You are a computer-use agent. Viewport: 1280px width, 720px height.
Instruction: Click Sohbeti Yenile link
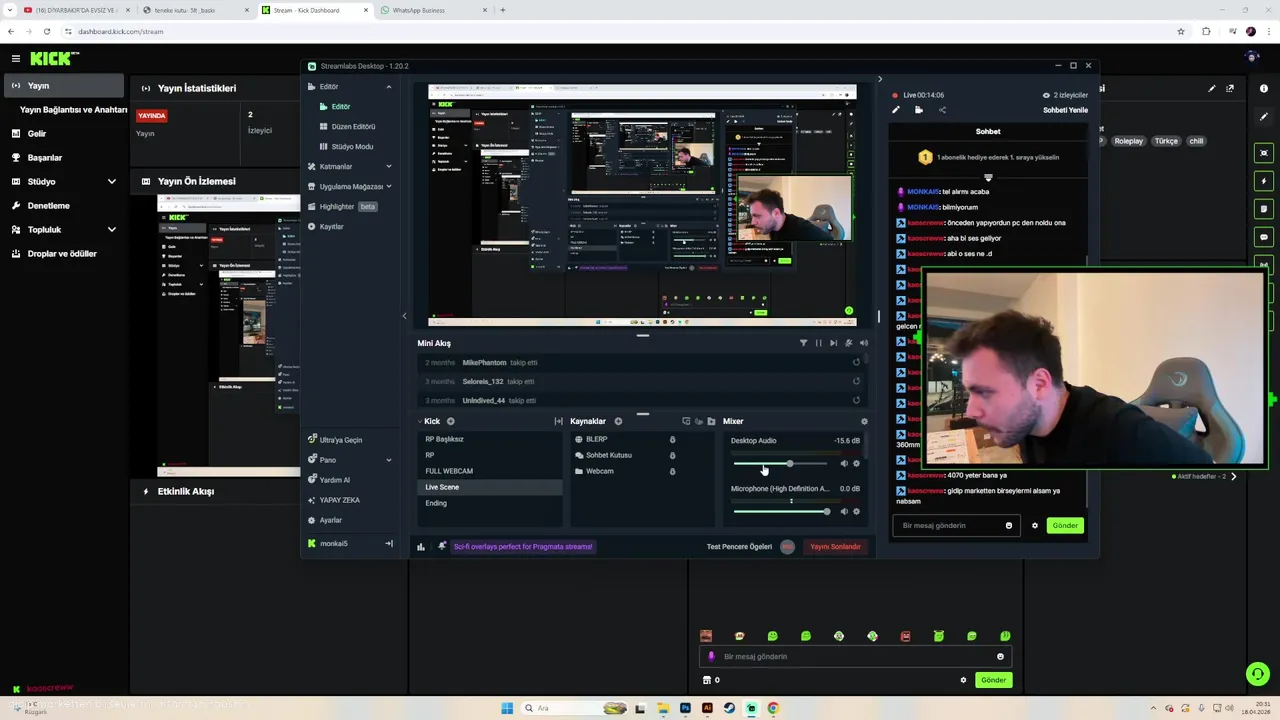[x=1065, y=110]
